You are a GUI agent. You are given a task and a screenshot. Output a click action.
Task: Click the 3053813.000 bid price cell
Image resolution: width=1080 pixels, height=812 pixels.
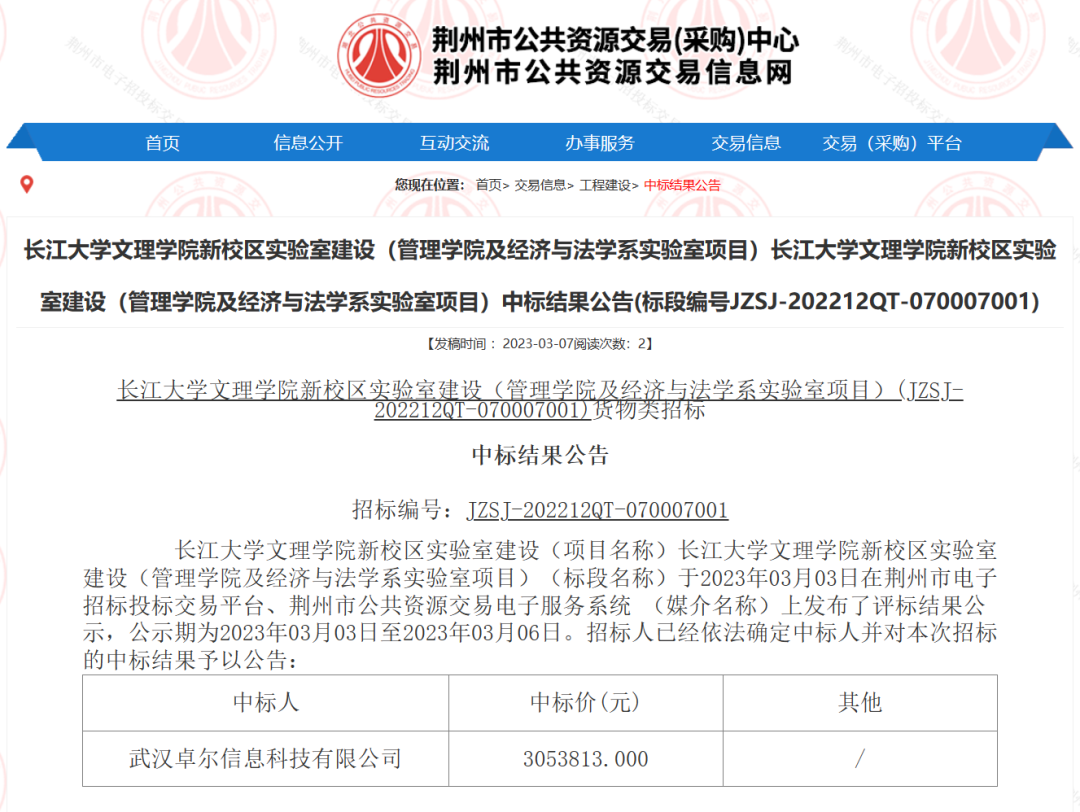(x=585, y=759)
